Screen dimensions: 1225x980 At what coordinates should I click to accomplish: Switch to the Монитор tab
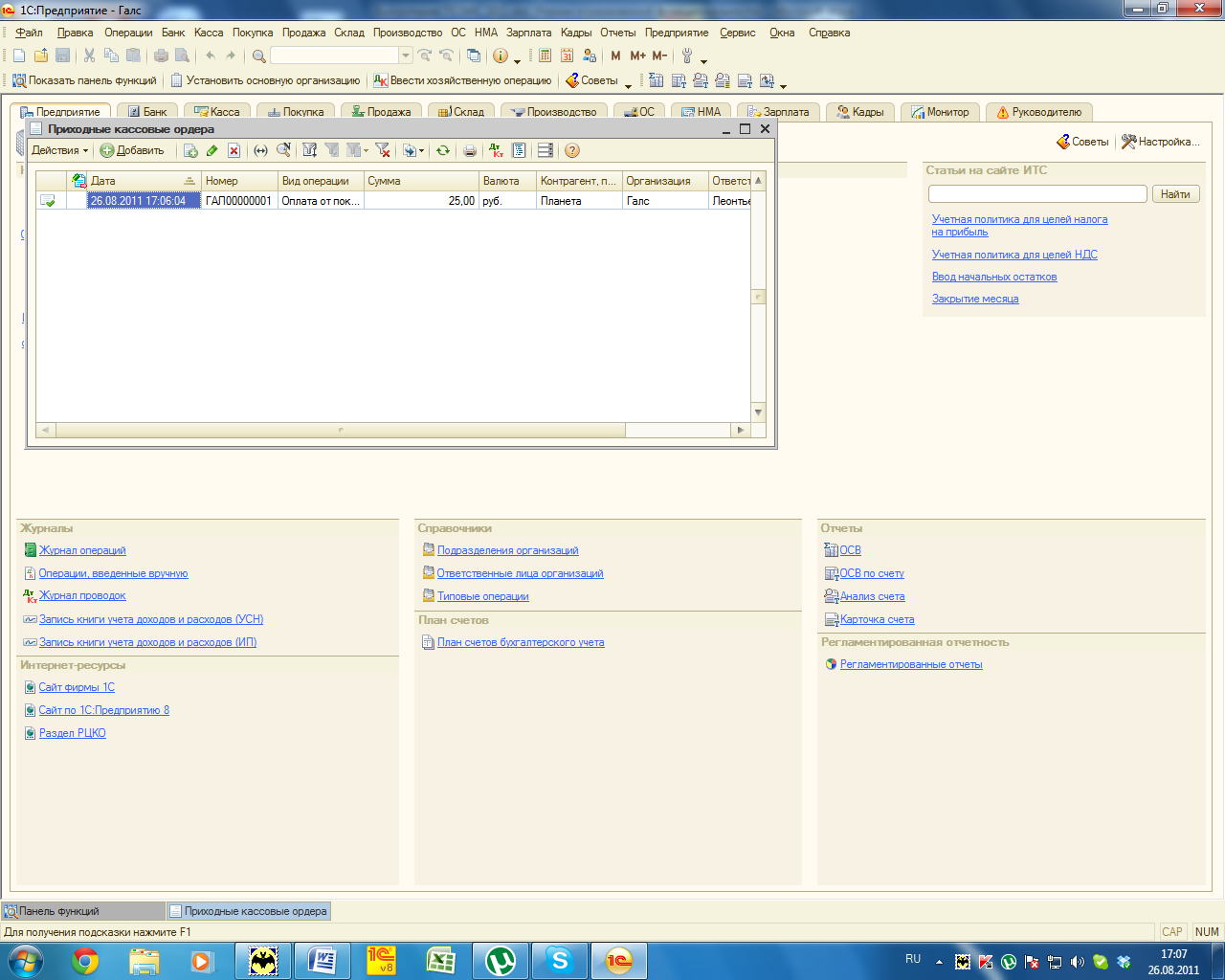pos(940,112)
